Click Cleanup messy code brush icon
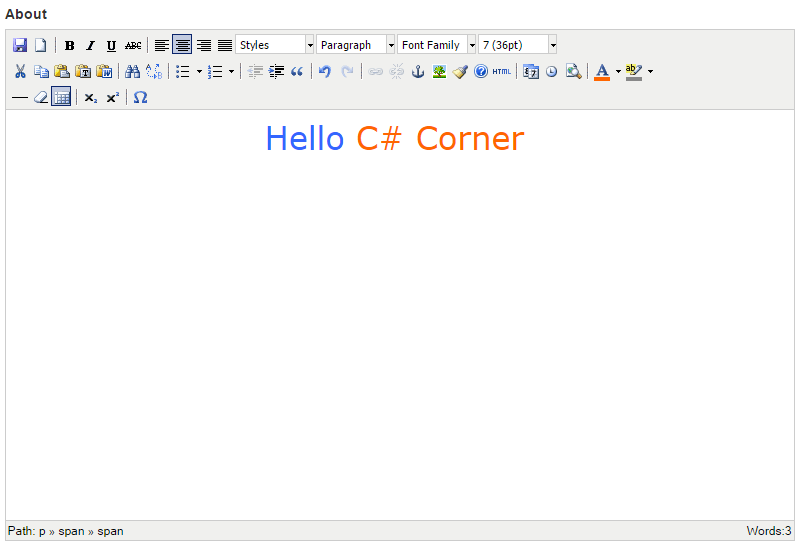 click(x=460, y=71)
